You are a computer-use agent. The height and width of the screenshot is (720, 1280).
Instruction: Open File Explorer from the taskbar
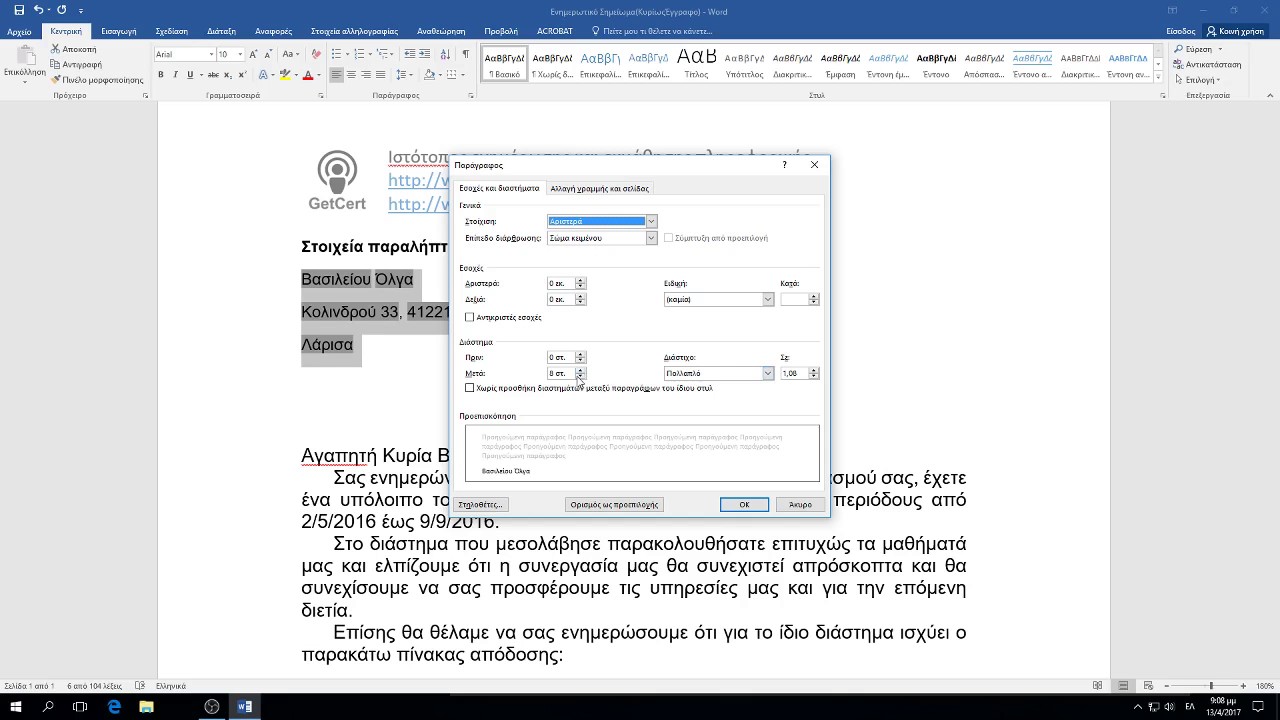pos(147,707)
